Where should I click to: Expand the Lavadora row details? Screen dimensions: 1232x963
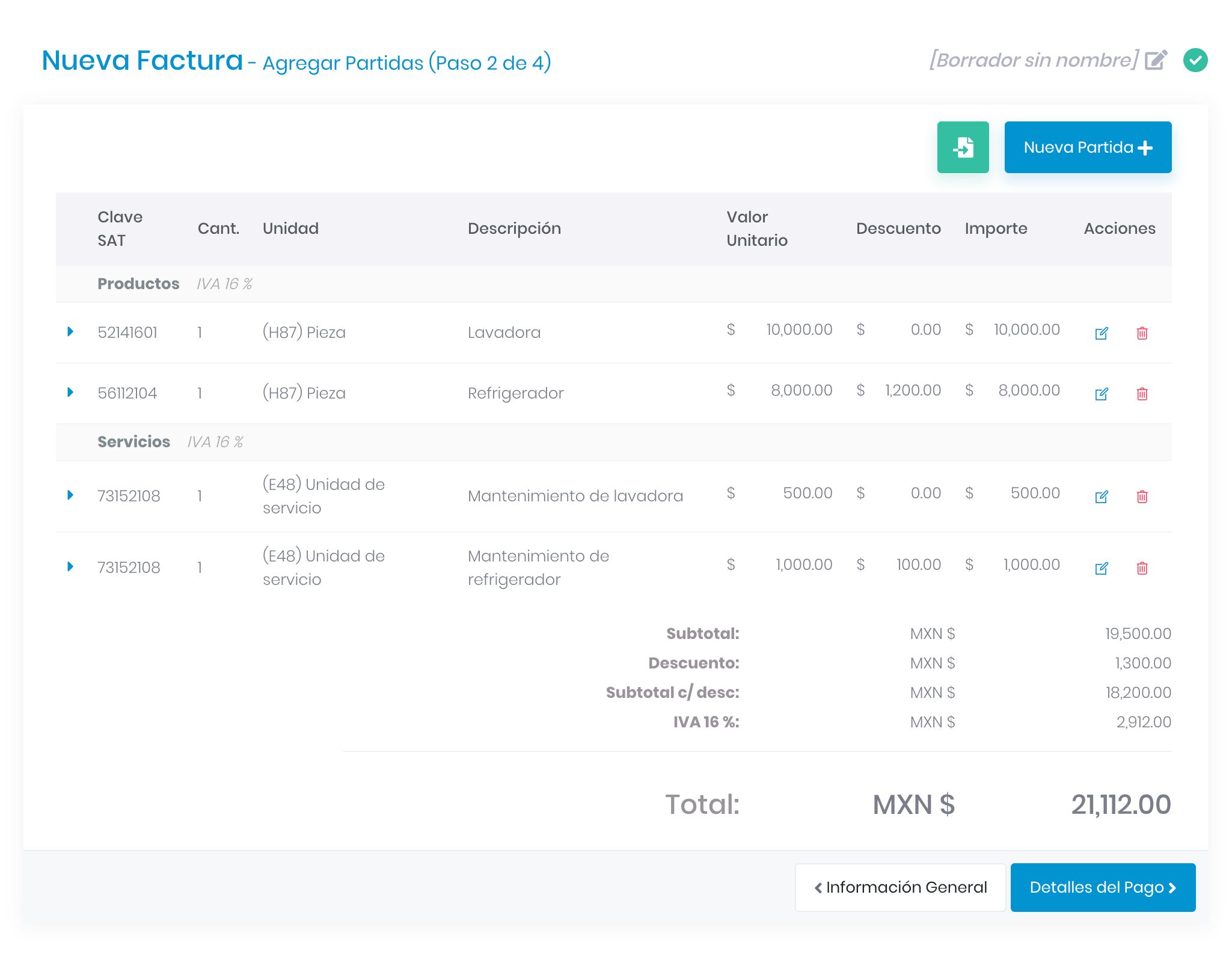click(x=70, y=332)
